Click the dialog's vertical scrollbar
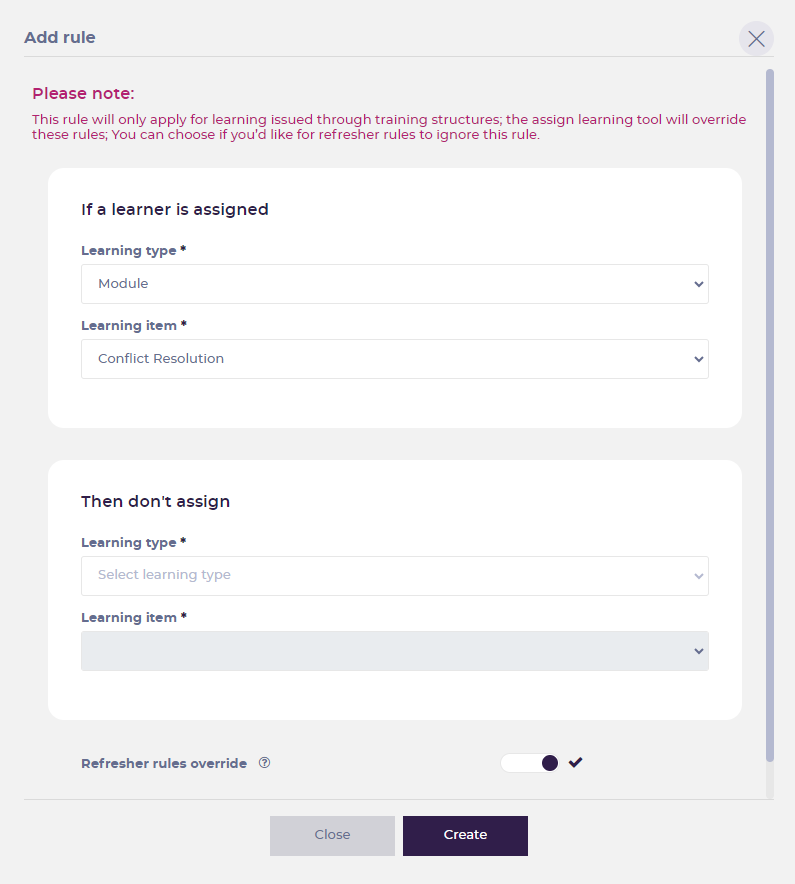 [x=770, y=416]
